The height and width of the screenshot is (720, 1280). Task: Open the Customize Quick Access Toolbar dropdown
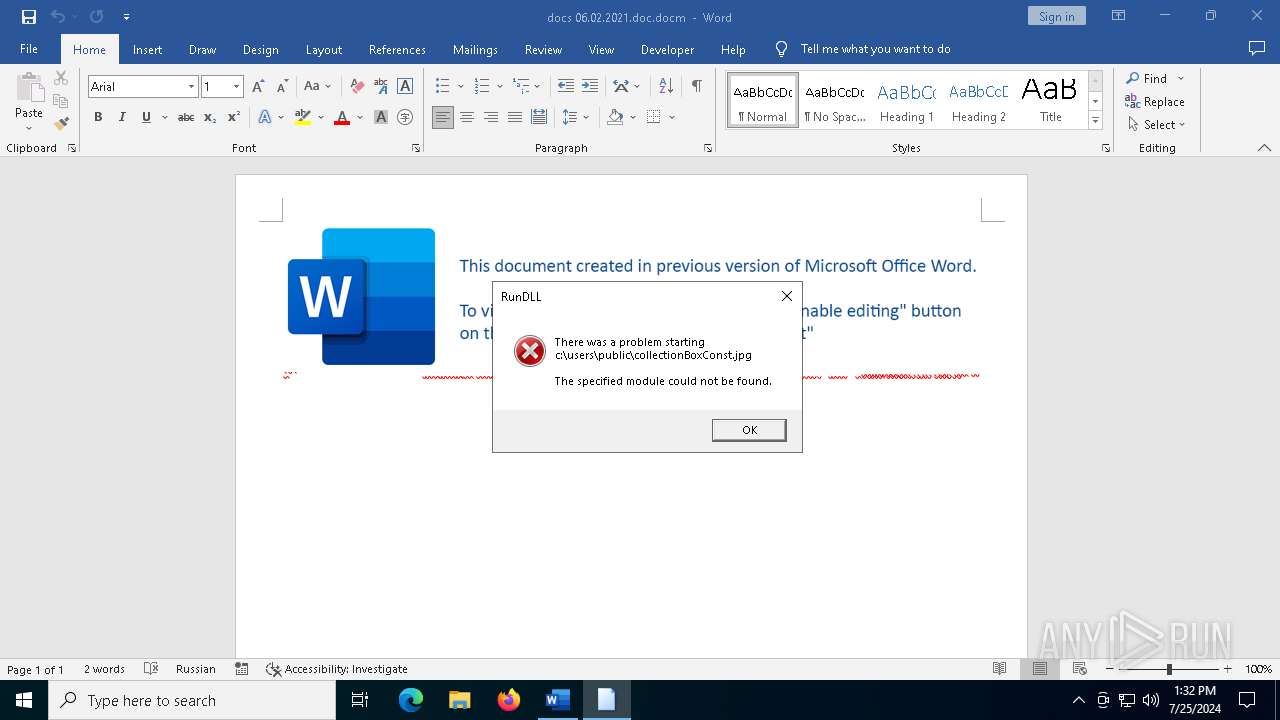pos(126,17)
